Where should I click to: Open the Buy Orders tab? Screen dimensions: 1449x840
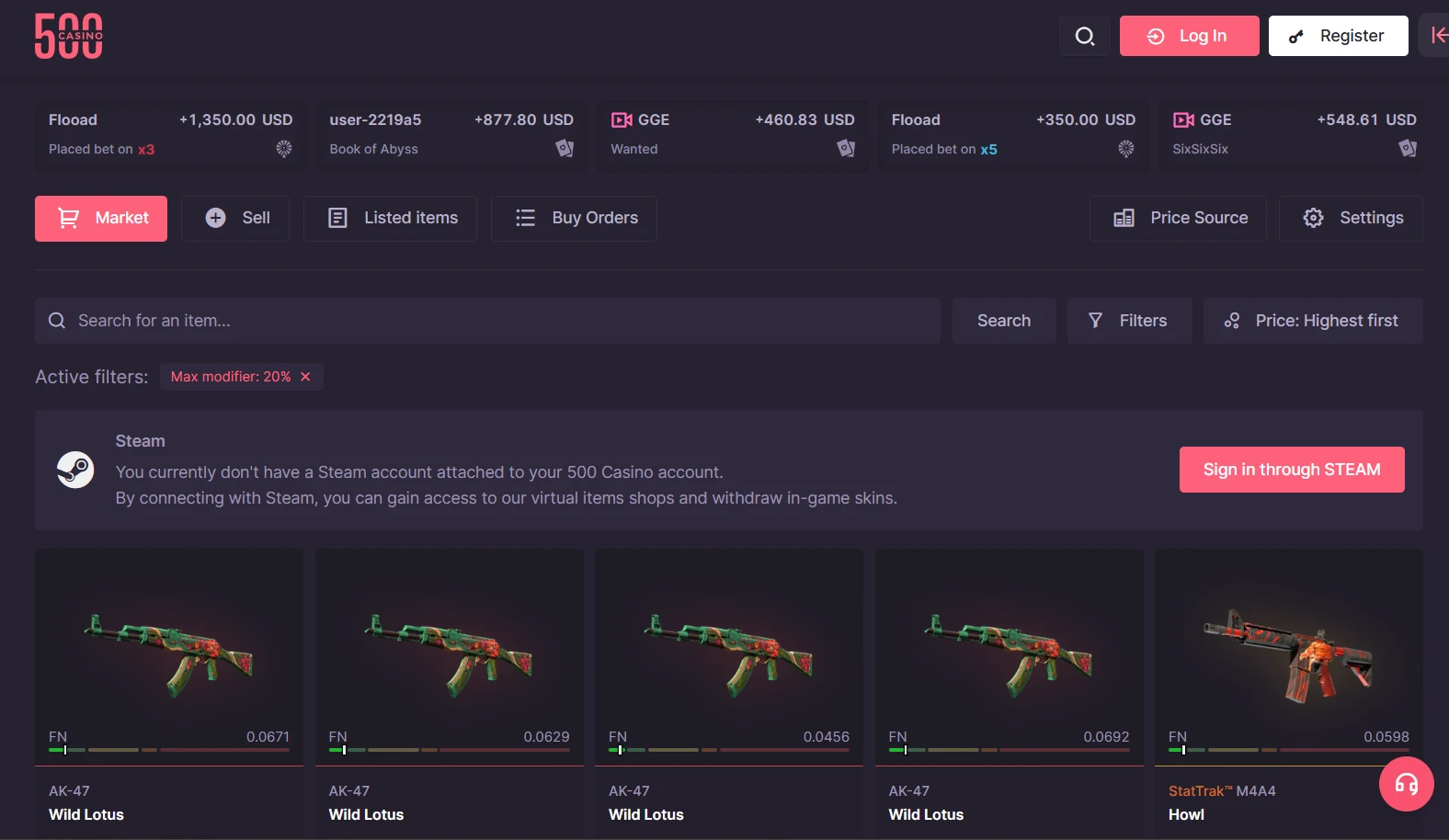click(x=574, y=219)
